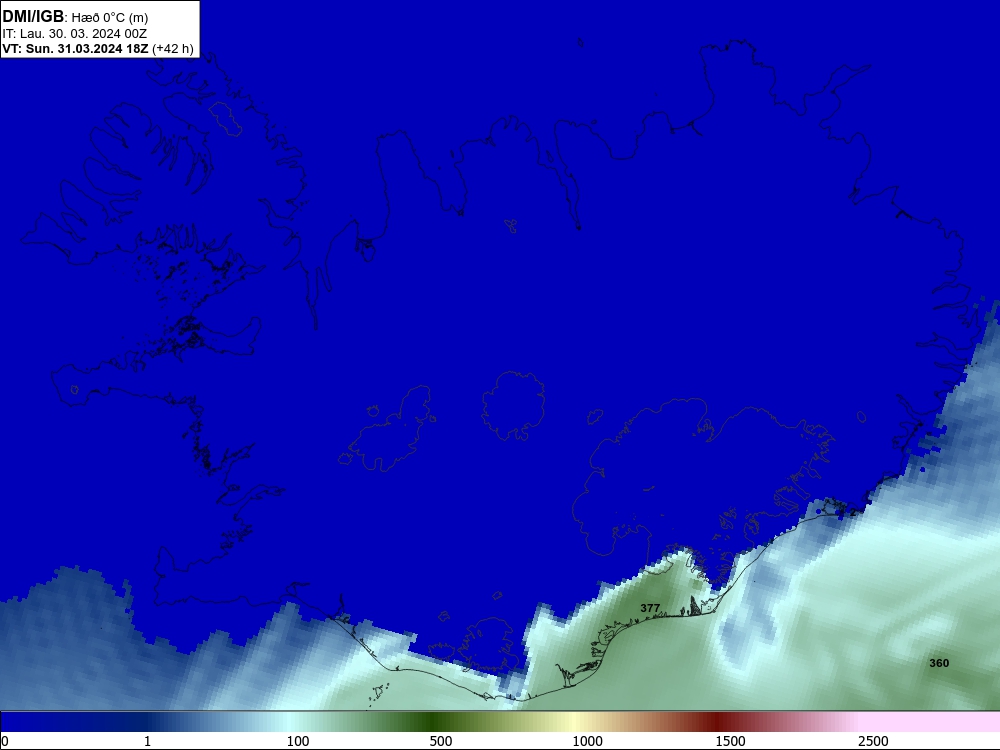The image size is (1000, 750).
Task: Click the '377' value on the map
Action: pyautogui.click(x=650, y=608)
